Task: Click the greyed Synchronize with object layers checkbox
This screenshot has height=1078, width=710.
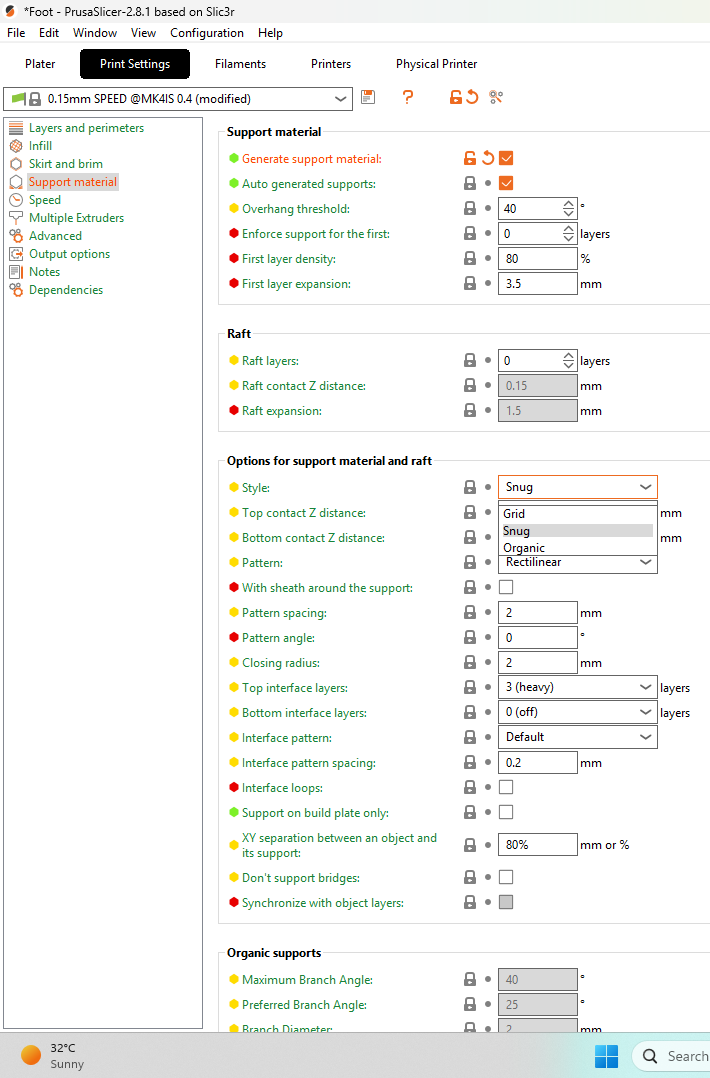Action: (x=506, y=902)
